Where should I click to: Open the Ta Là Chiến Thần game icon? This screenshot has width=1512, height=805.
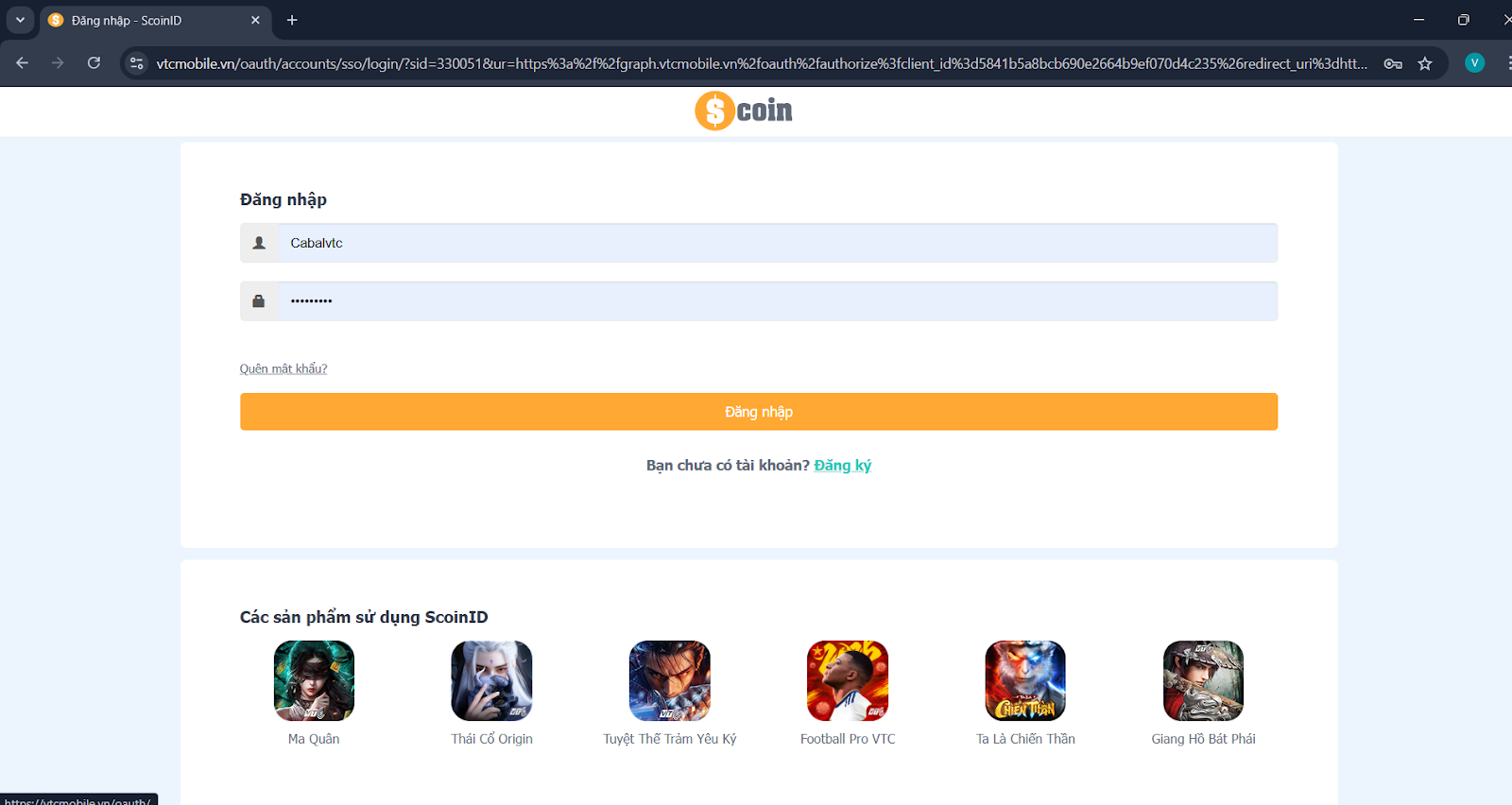pos(1025,681)
